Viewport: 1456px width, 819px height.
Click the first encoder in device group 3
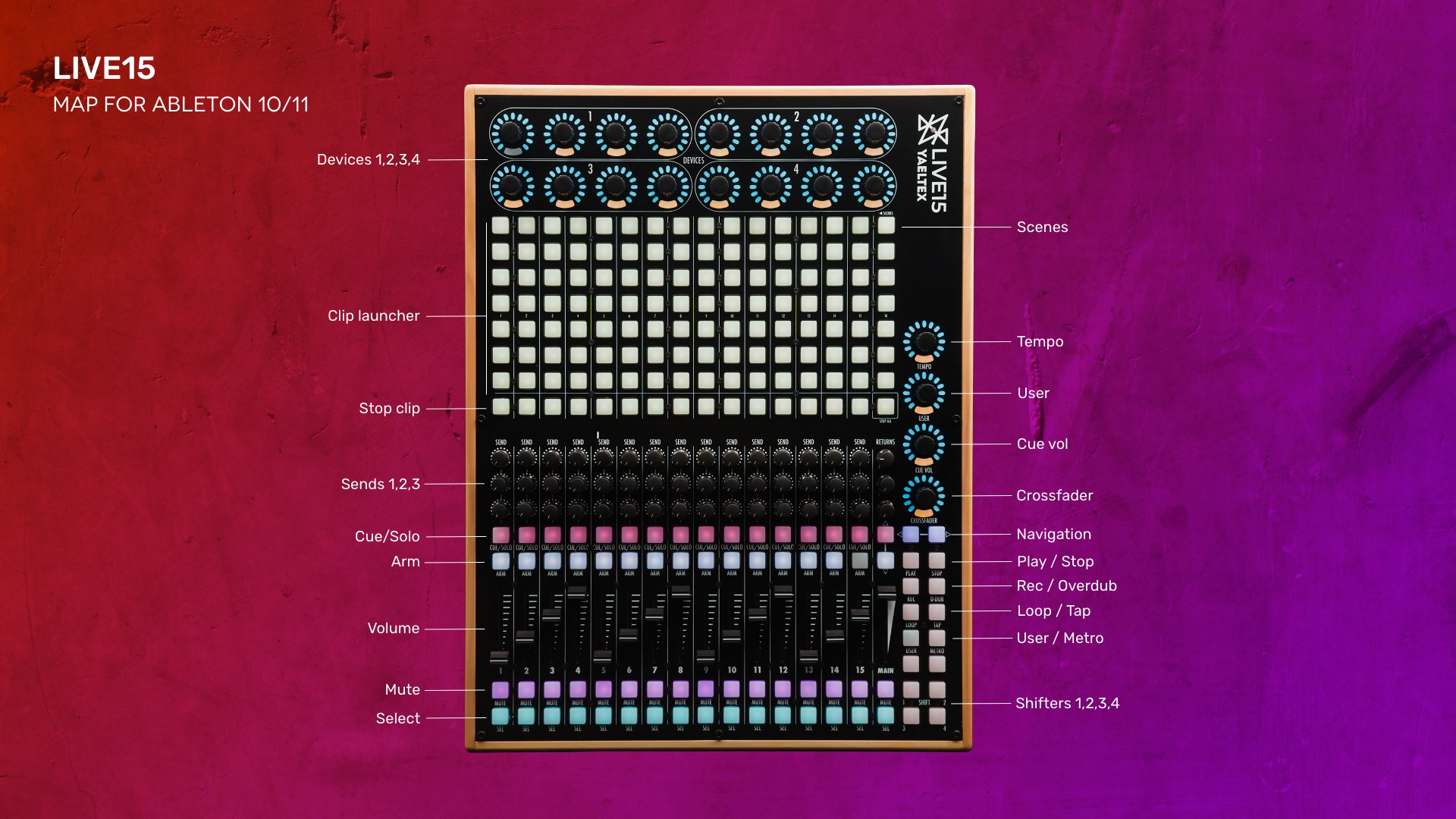point(512,185)
